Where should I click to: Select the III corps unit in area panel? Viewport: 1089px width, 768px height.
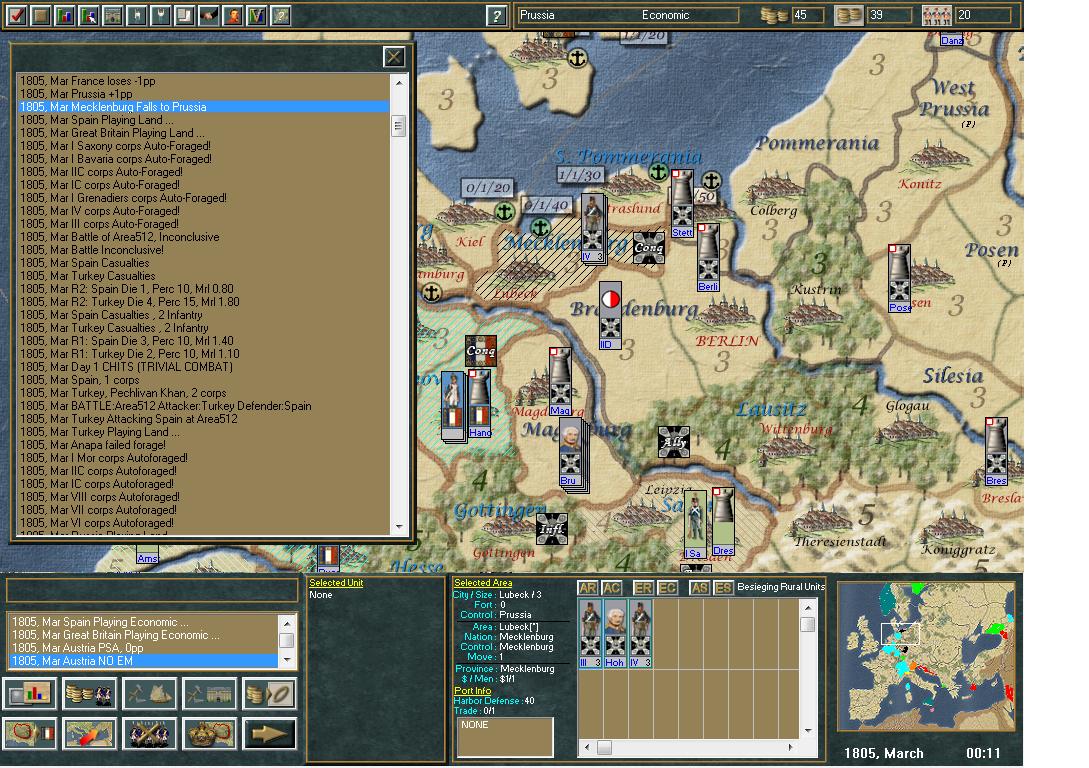point(590,634)
